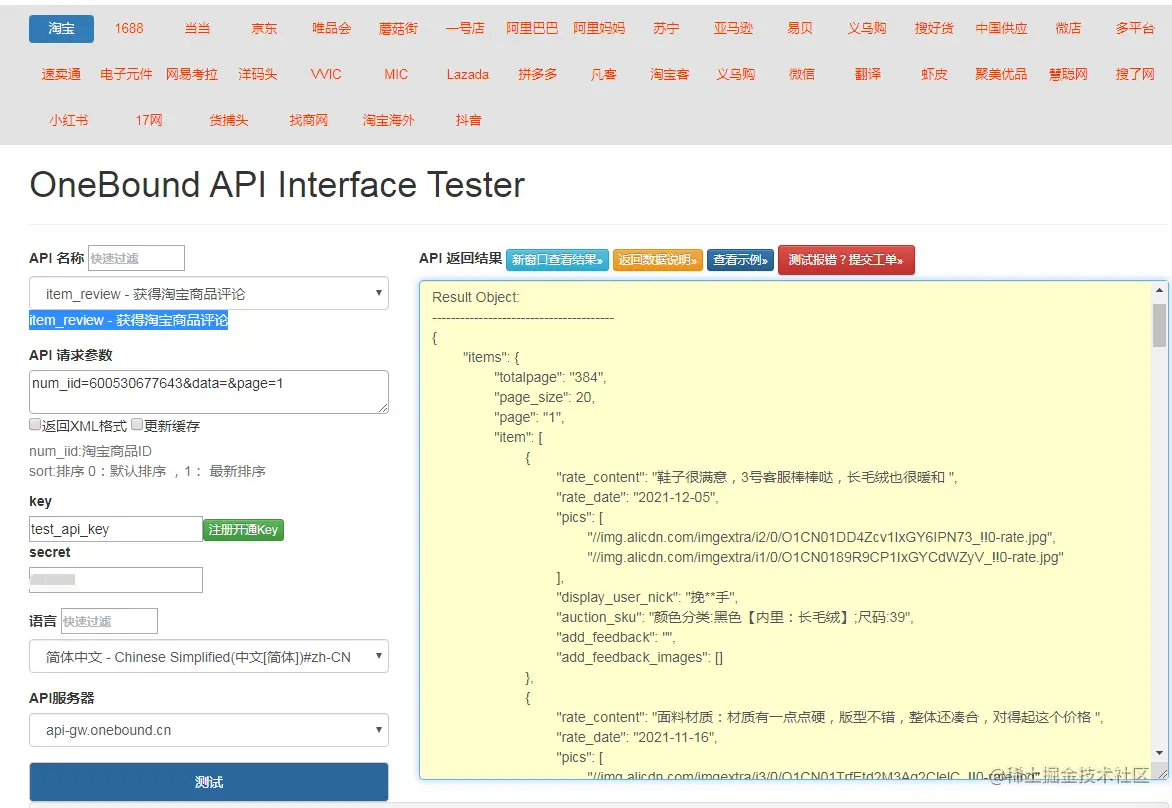Open the 17网 tab
This screenshot has width=1172, height=808.
point(149,120)
